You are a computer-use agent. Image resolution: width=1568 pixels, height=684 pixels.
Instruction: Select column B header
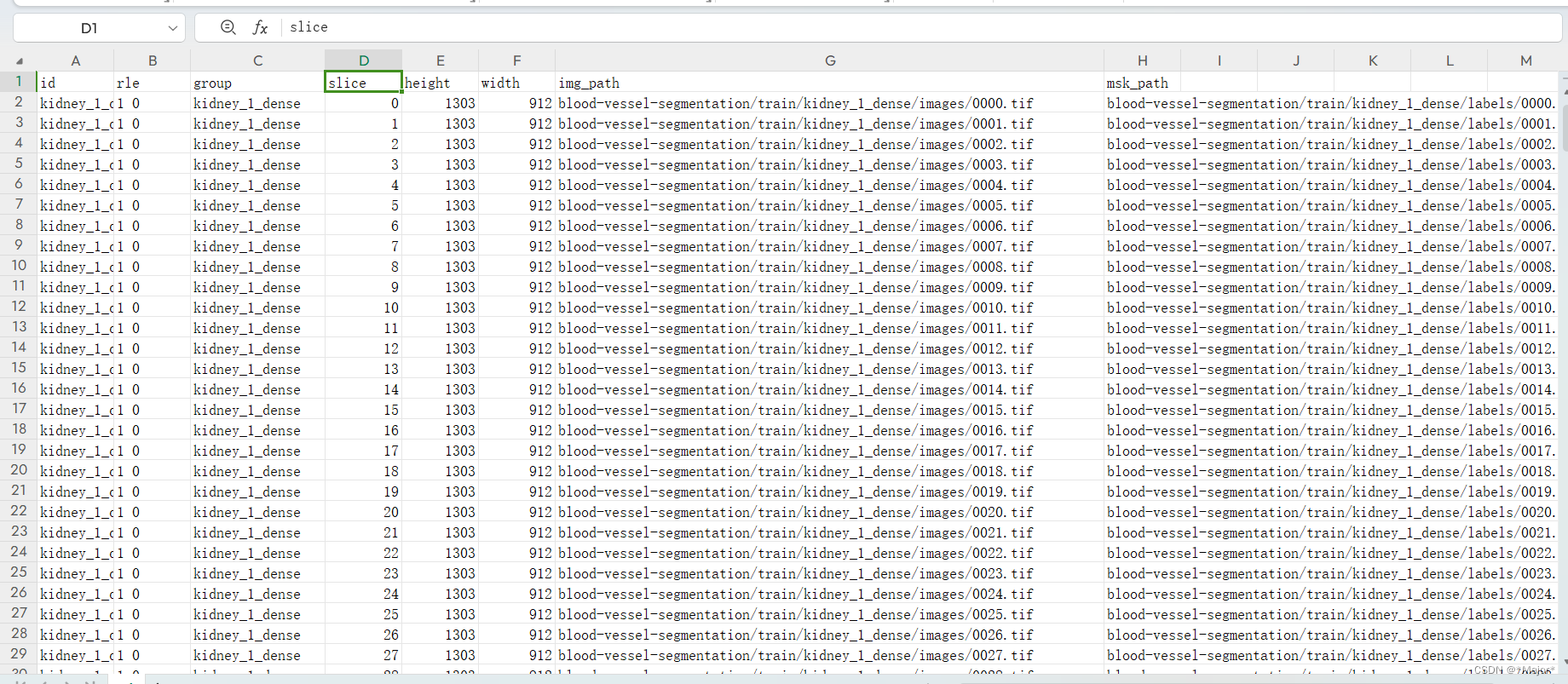[152, 60]
